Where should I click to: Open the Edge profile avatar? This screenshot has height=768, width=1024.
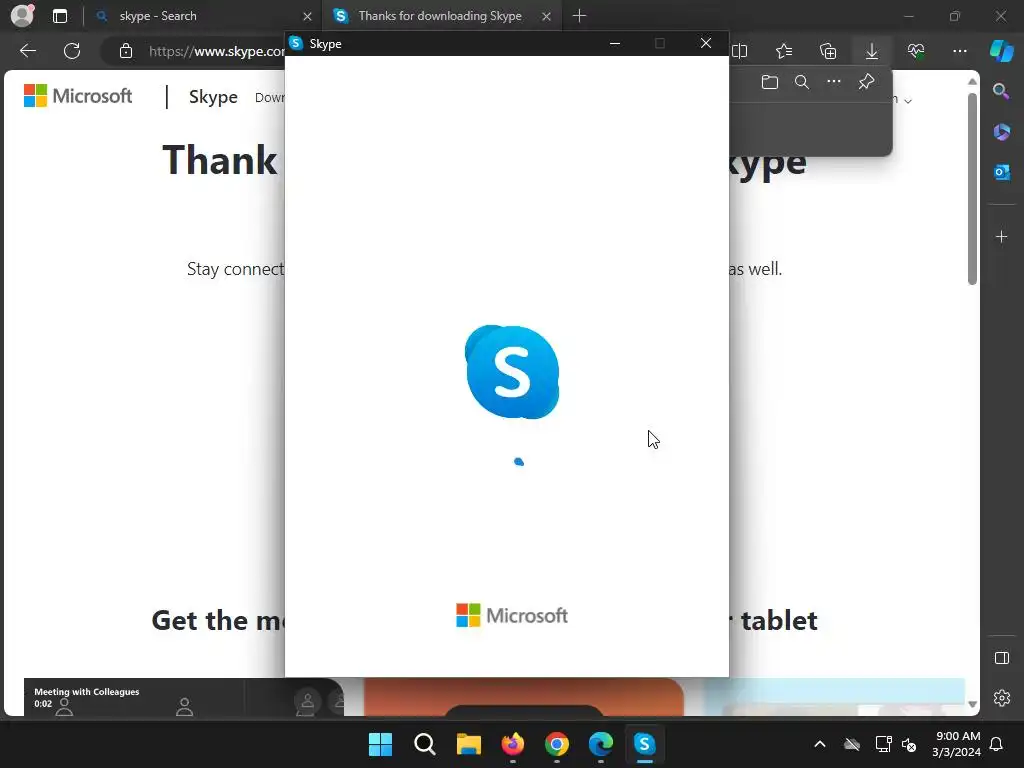(22, 16)
